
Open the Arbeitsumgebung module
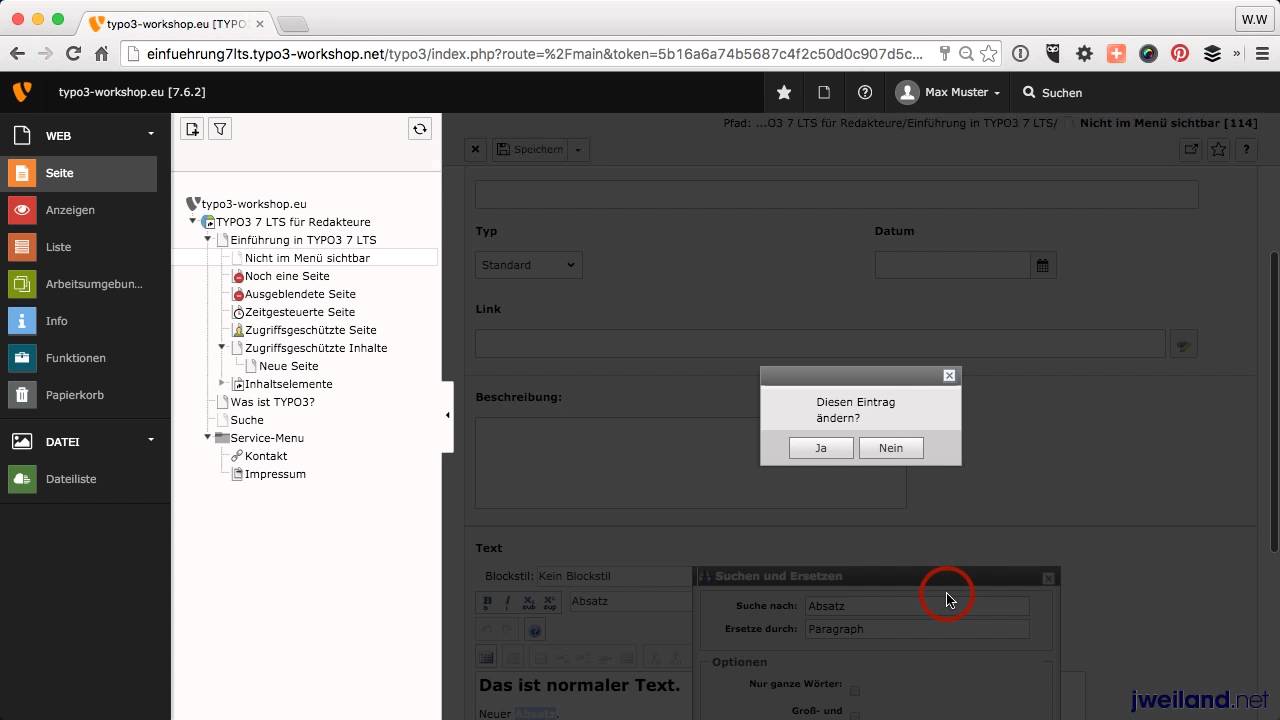pos(79,284)
